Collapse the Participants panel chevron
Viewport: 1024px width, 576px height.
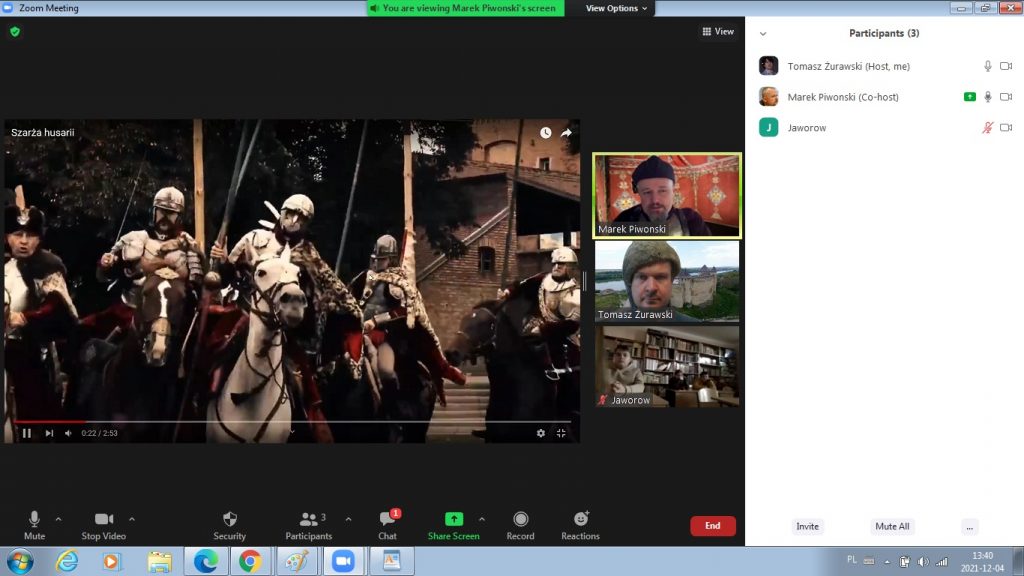coord(763,33)
